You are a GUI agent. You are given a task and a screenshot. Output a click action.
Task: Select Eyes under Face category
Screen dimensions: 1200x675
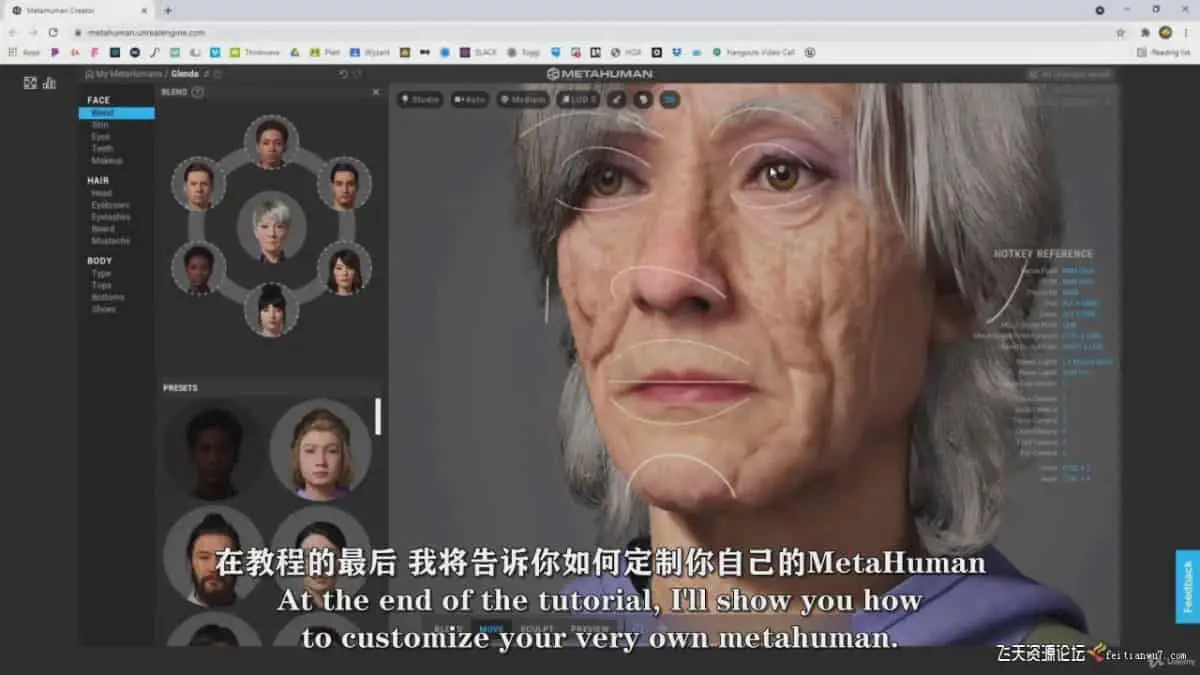click(x=101, y=137)
